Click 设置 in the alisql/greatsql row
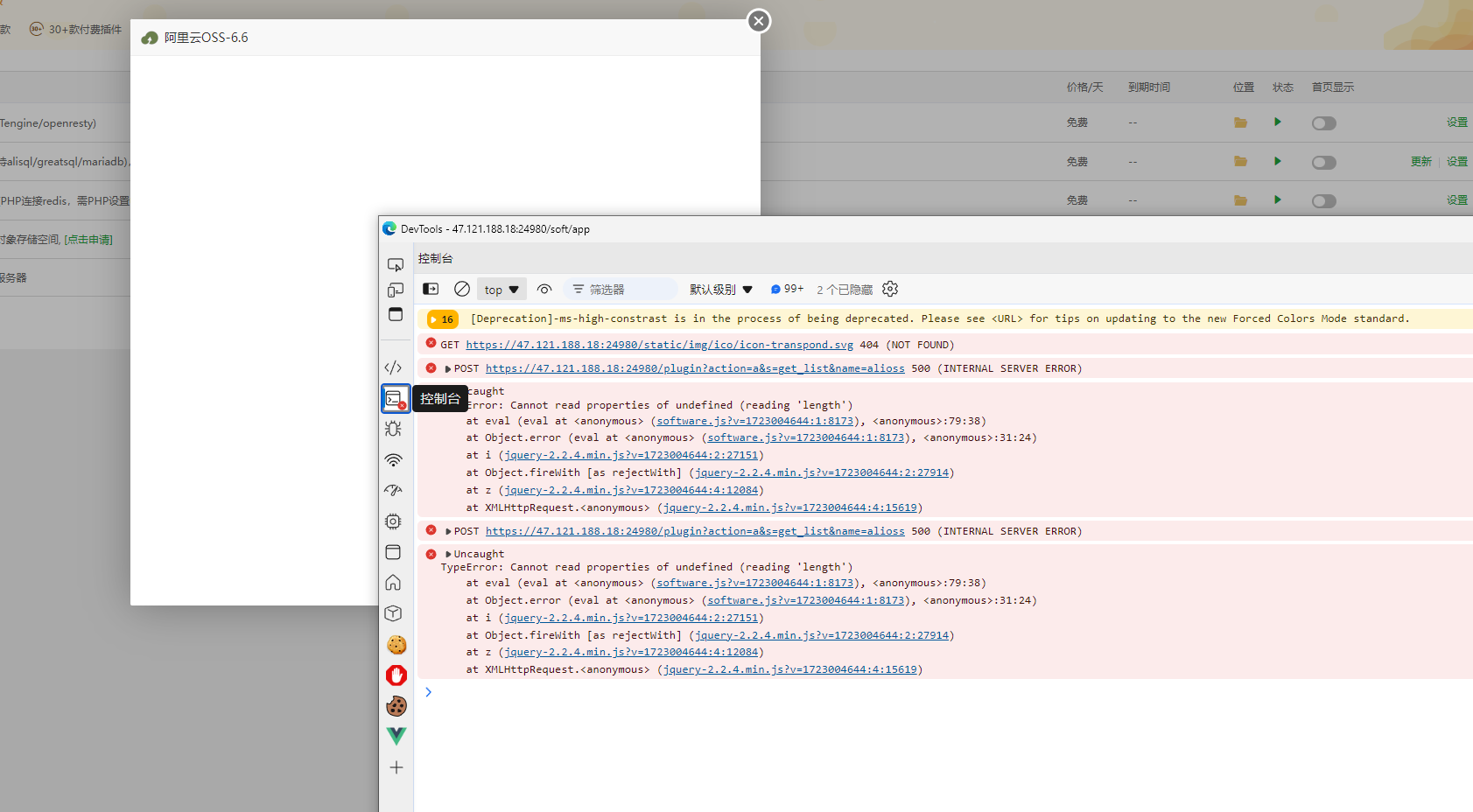This screenshot has width=1473, height=812. 1456,162
